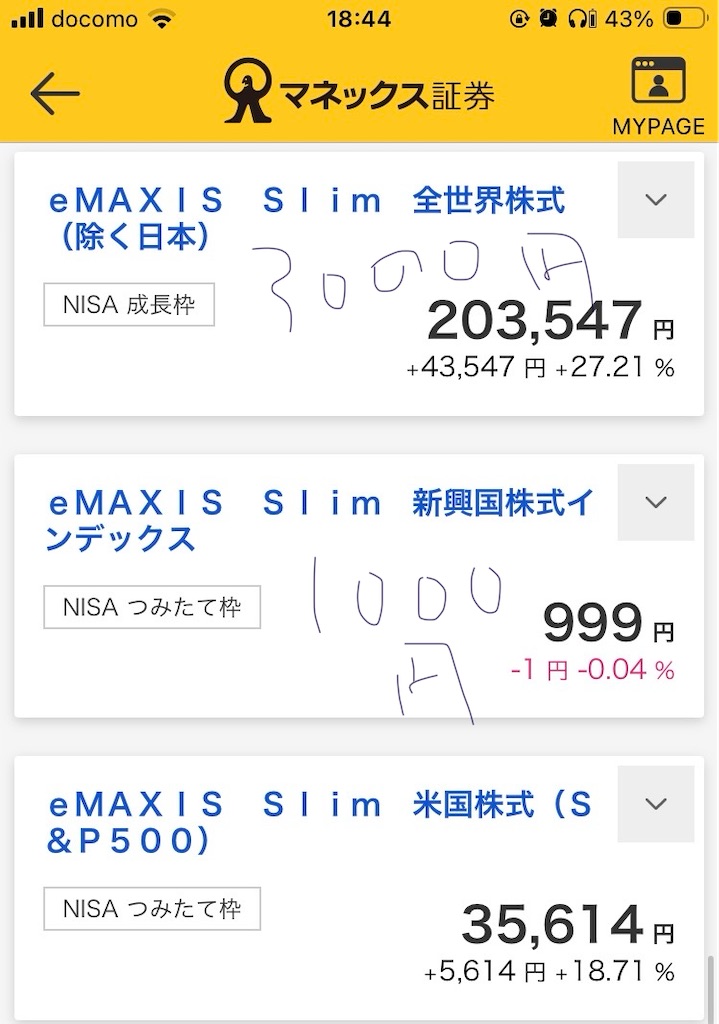
Task: Open the MYPAGE profile icon
Action: (x=658, y=97)
